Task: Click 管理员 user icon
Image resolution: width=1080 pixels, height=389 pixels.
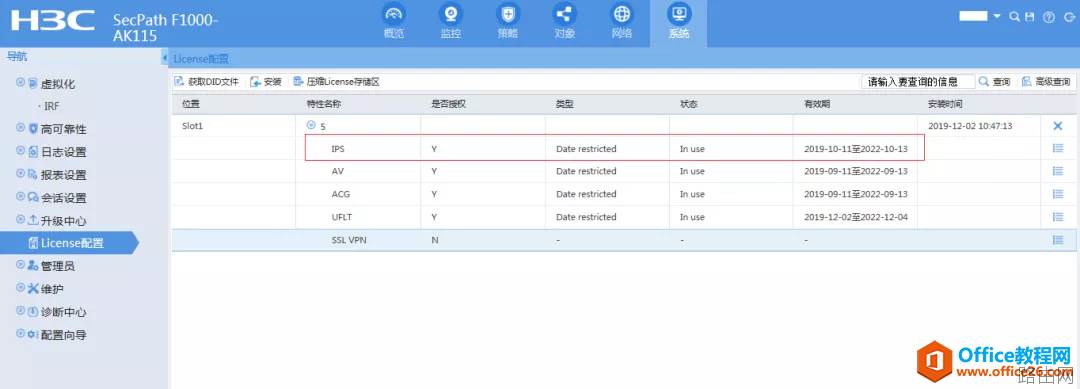Action: [x=33, y=266]
